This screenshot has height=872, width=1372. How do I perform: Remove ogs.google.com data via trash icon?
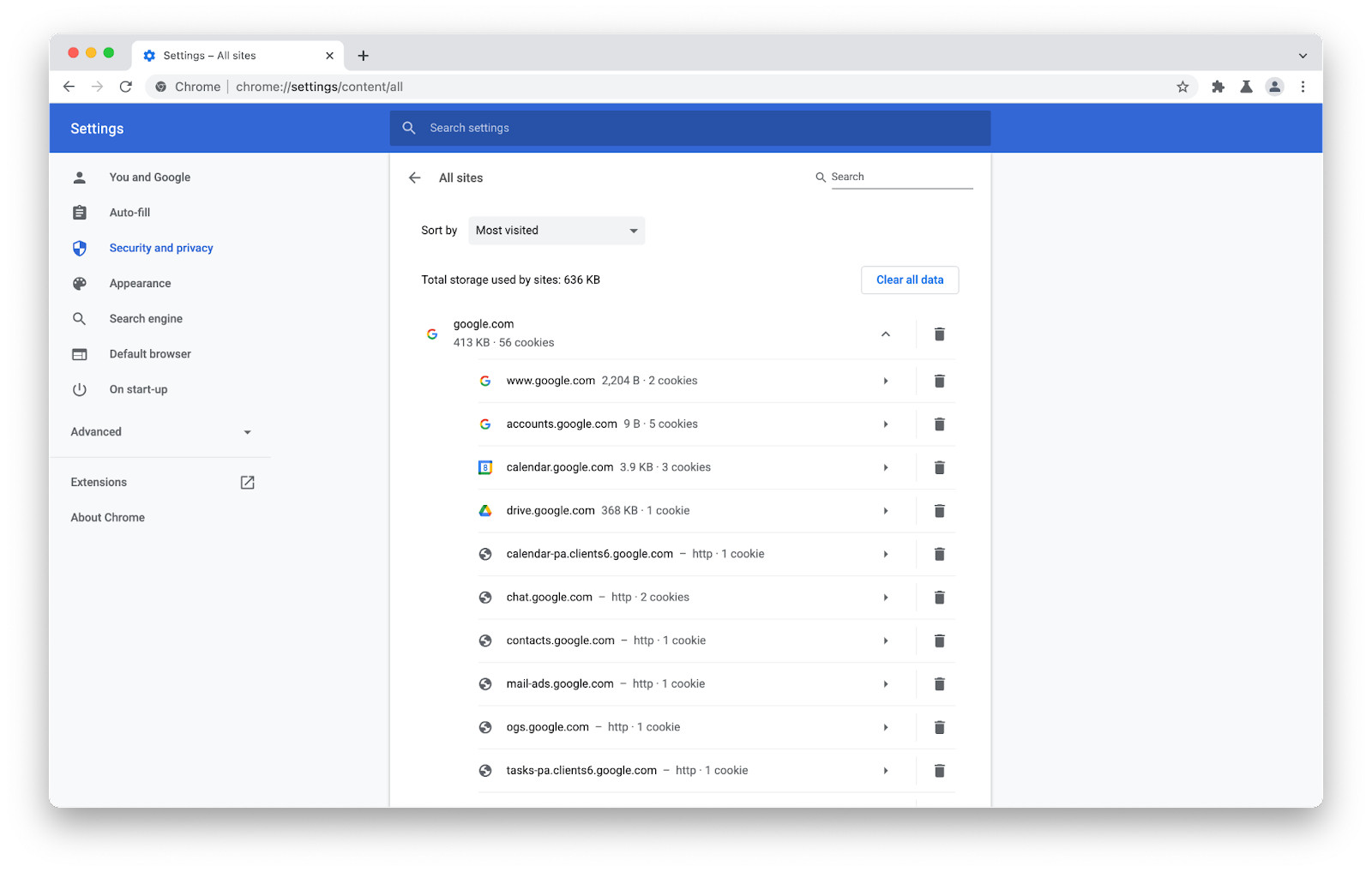[x=939, y=727]
